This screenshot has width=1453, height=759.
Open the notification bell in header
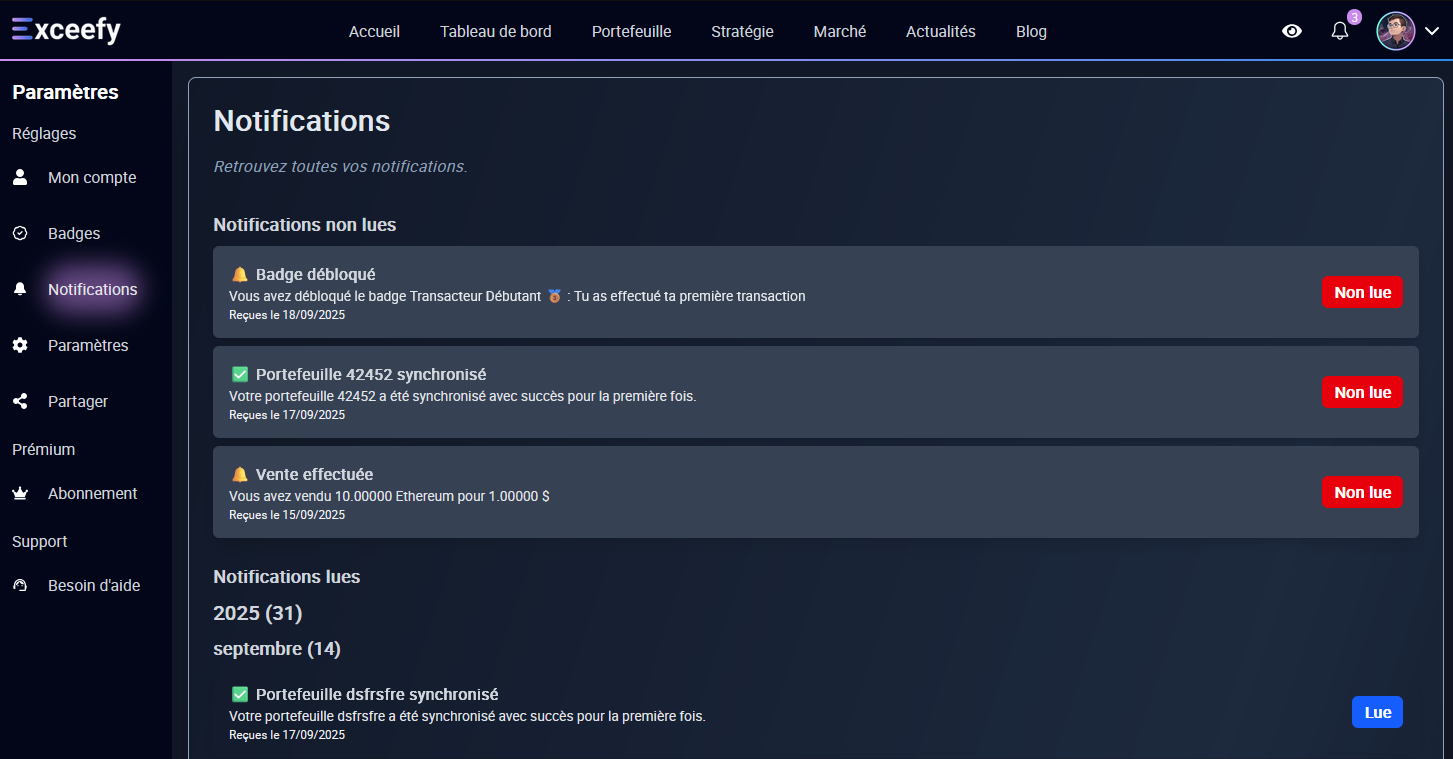[x=1340, y=31]
